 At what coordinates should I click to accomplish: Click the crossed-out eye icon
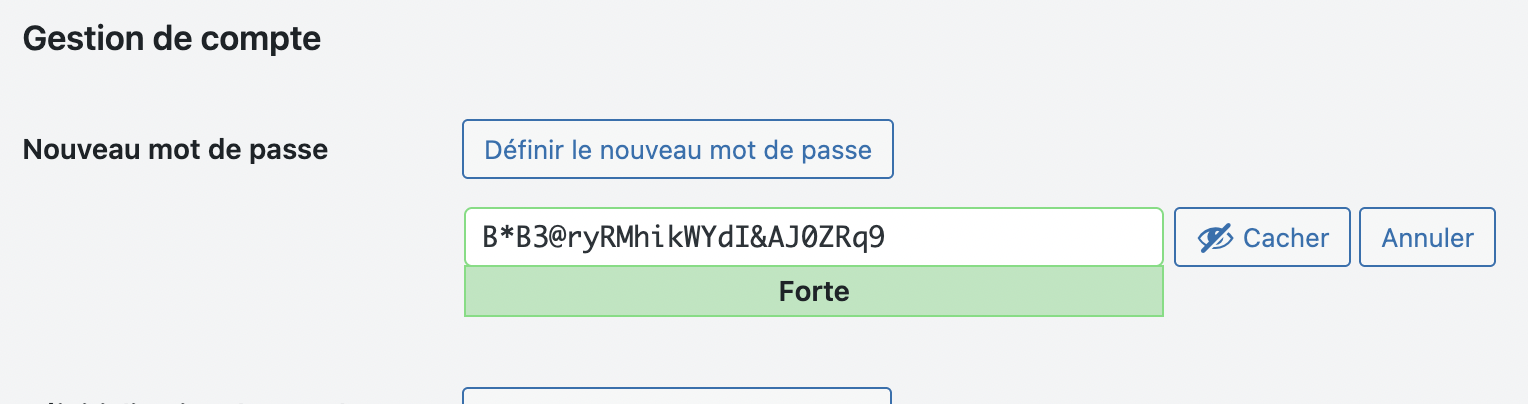pos(1214,238)
